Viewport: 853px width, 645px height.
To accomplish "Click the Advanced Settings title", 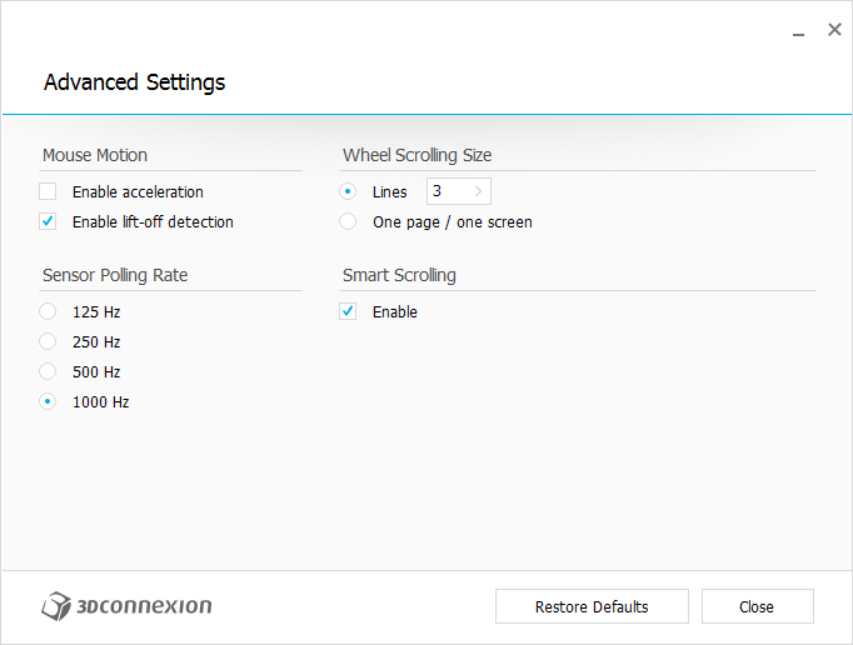I will coord(134,82).
